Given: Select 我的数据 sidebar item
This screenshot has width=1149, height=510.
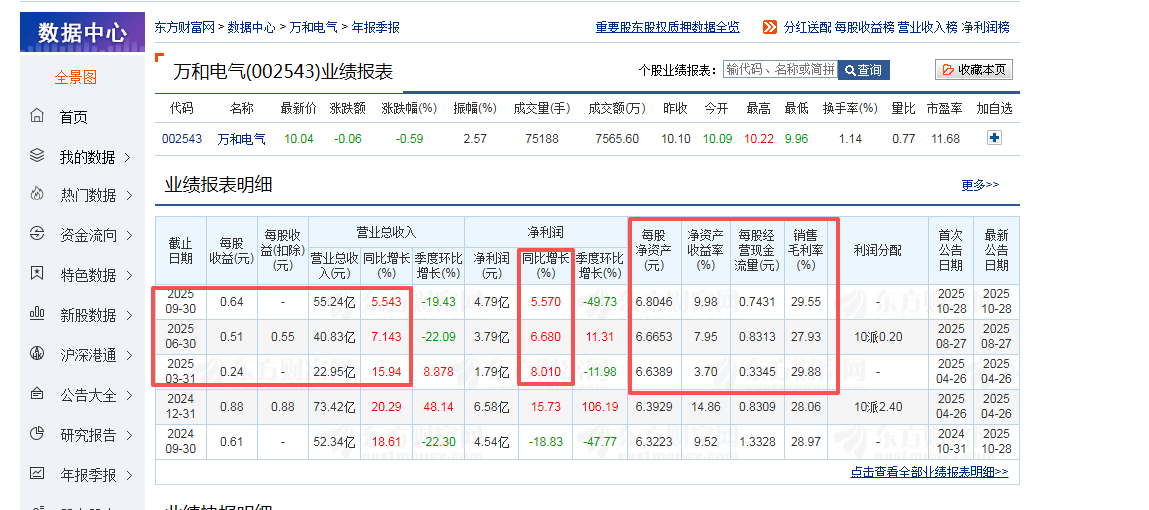Looking at the screenshot, I should point(87,157).
